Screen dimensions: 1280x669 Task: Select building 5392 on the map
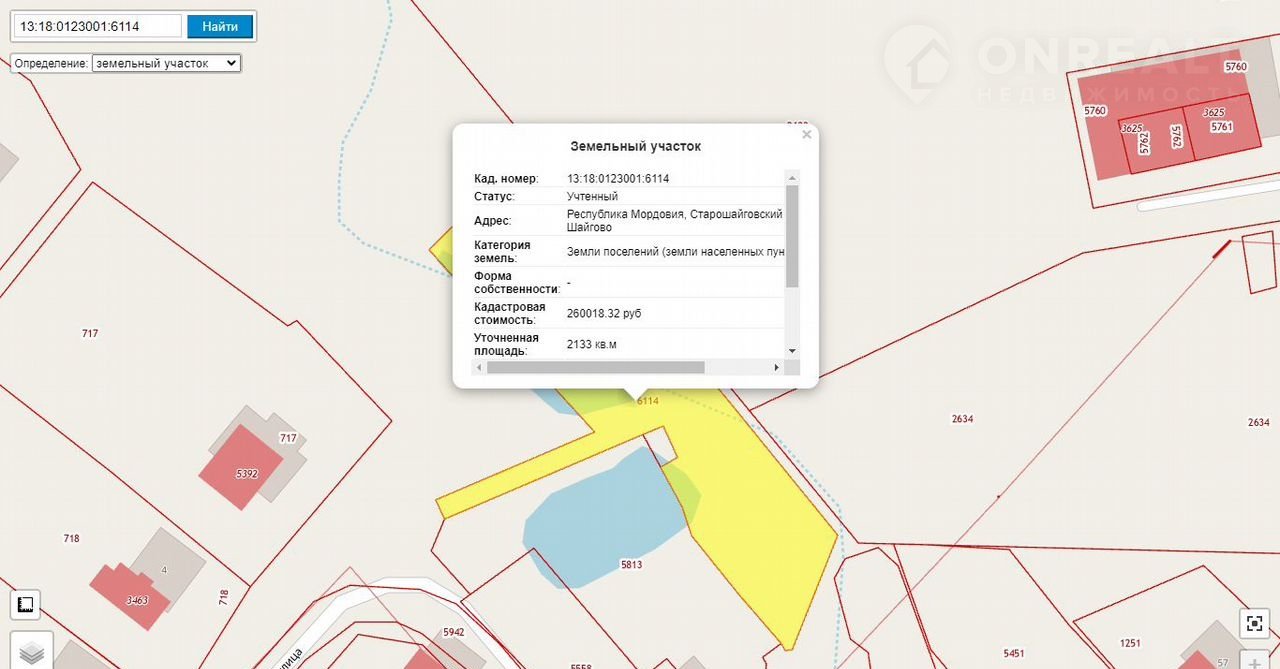(x=241, y=468)
